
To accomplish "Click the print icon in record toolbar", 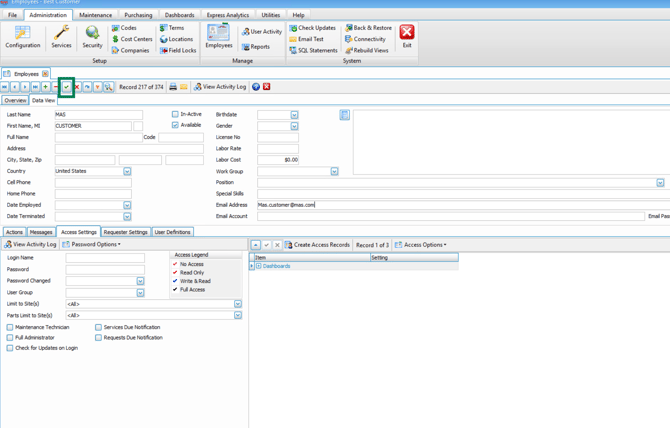I will pyautogui.click(x=173, y=87).
